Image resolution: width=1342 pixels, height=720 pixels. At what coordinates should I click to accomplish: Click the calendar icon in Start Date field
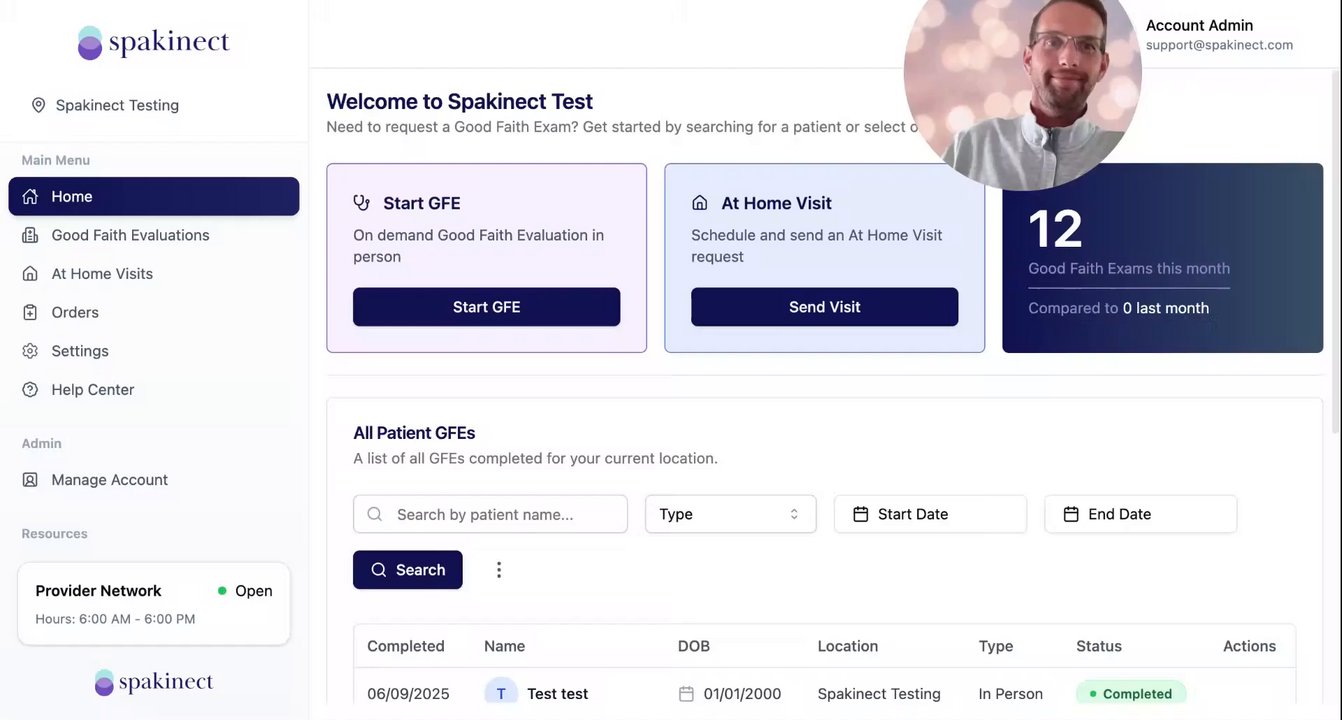860,514
